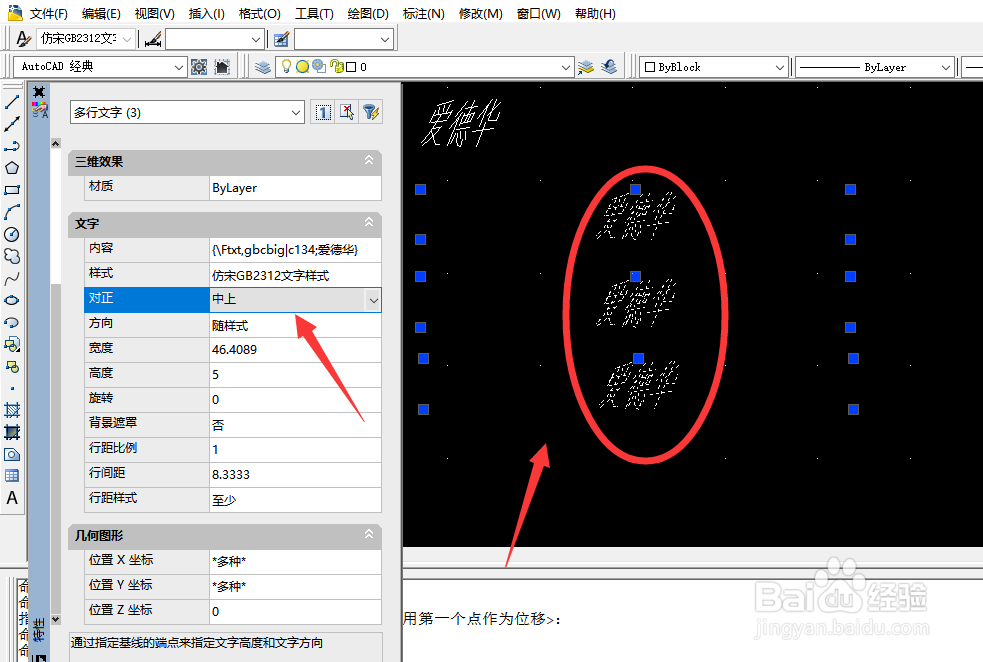Open the 文件(F) menu
983x662 pixels.
(48, 13)
